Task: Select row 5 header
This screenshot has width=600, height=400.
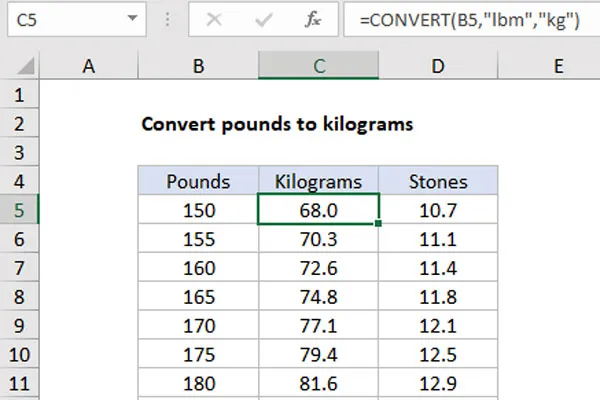Action: tap(19, 209)
